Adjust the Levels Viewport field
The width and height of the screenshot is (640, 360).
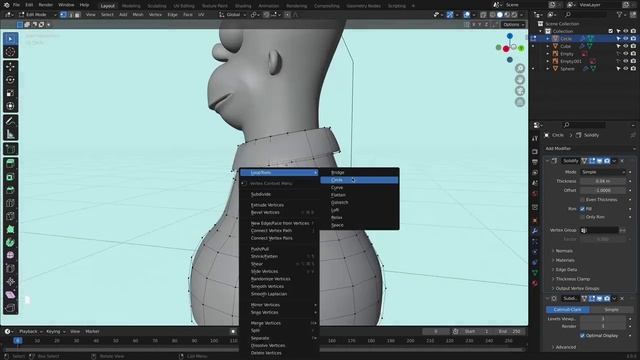pos(603,319)
